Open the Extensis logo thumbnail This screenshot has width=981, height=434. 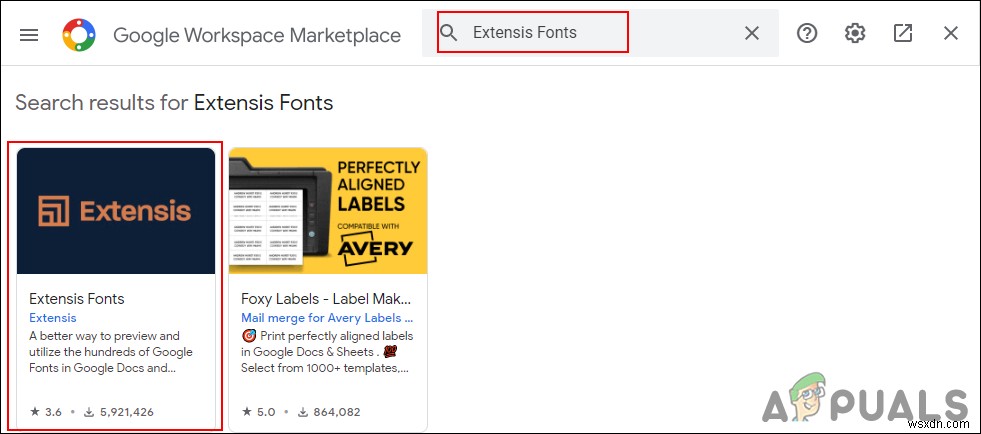pyautogui.click(x=116, y=211)
